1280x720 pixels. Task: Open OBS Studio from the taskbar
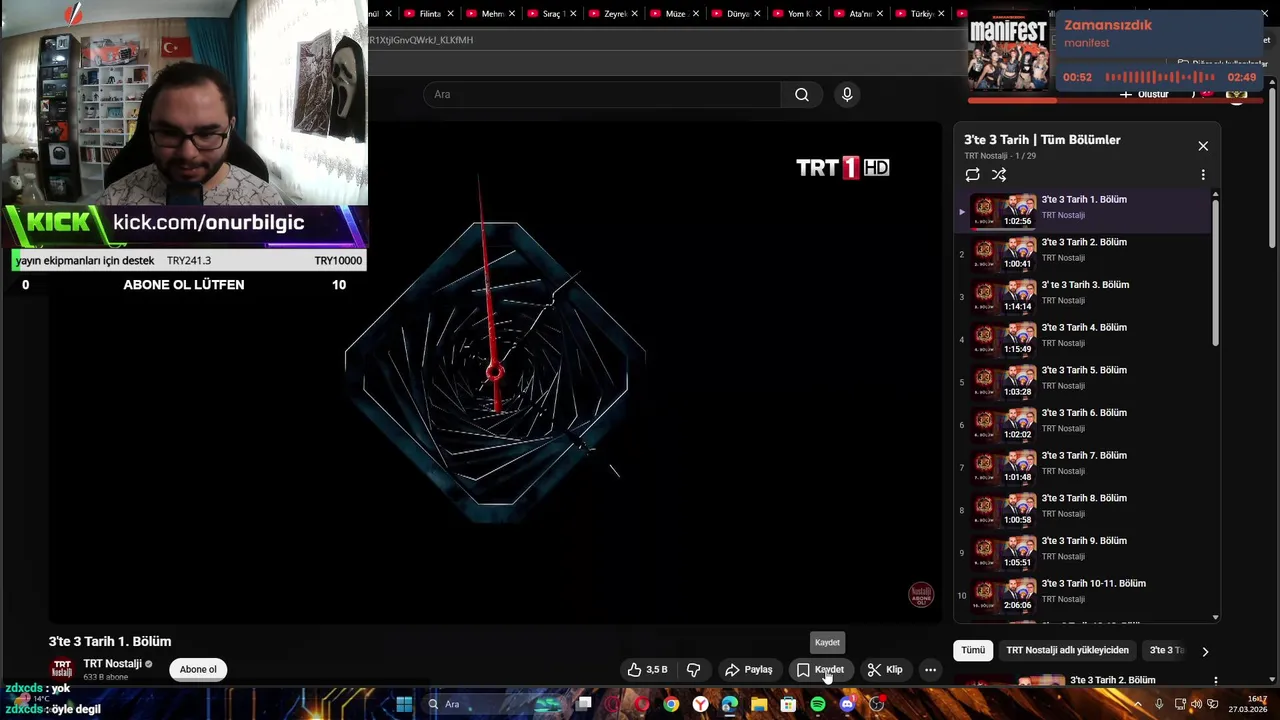[x=877, y=704]
